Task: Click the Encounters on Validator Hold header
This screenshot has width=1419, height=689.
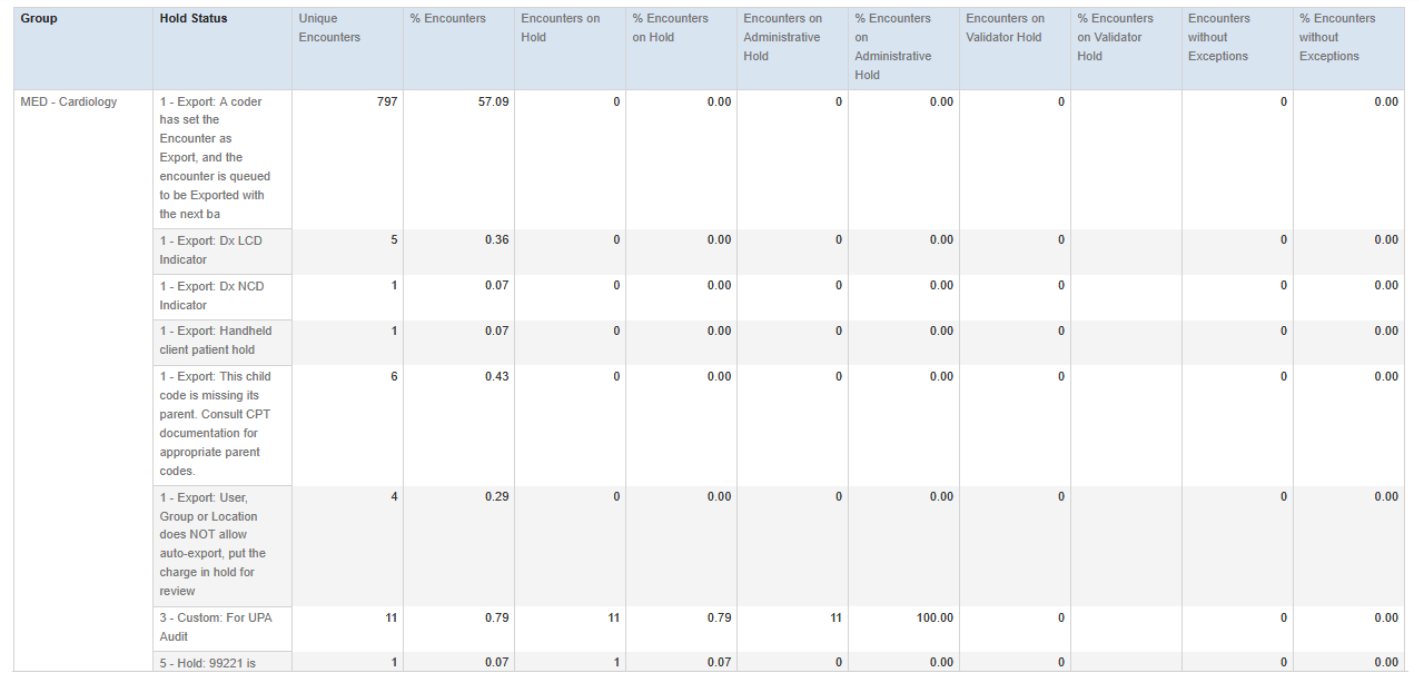Action: [1015, 48]
